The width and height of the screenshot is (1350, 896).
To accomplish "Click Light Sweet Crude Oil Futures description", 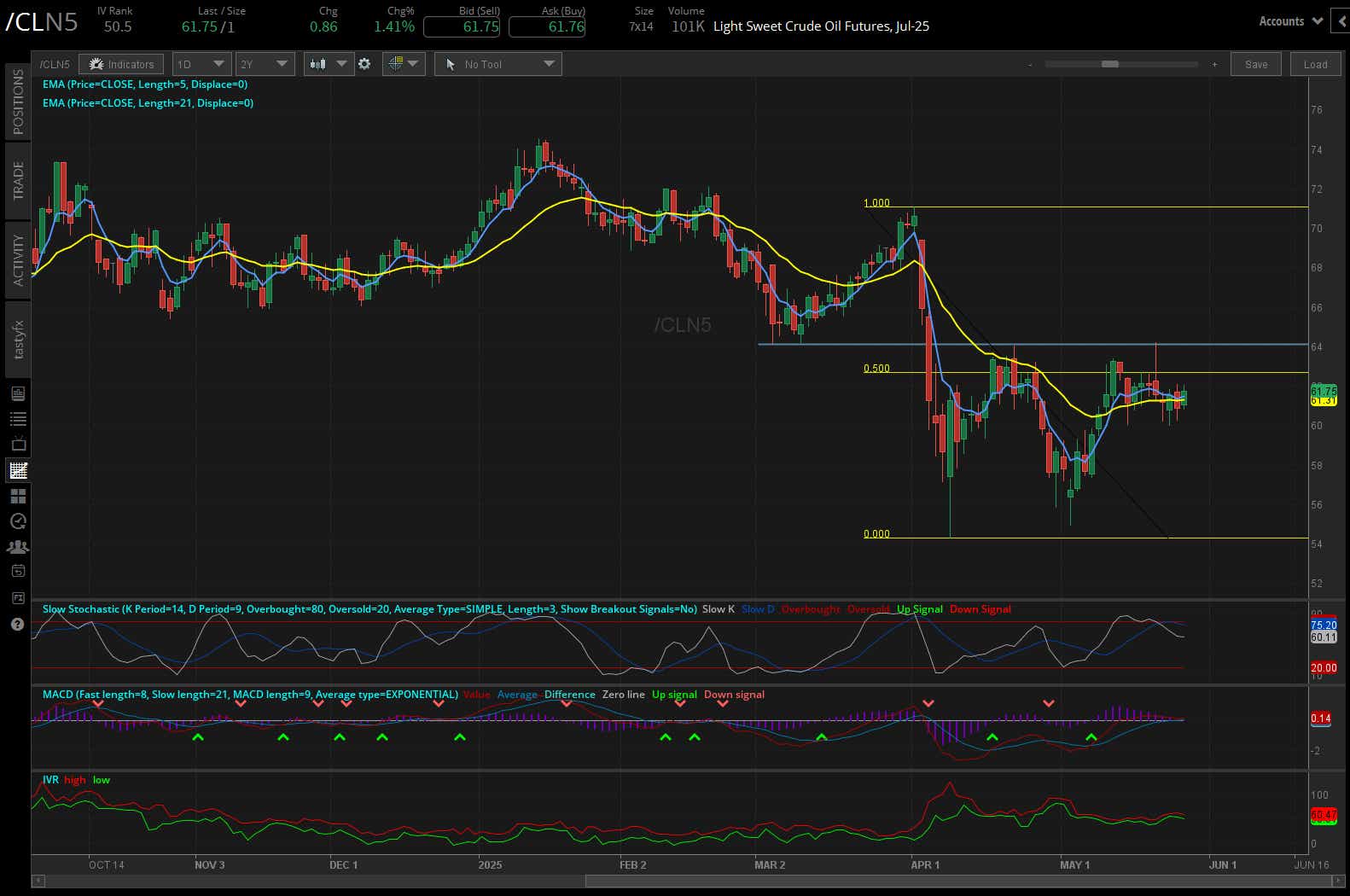I will (821, 26).
